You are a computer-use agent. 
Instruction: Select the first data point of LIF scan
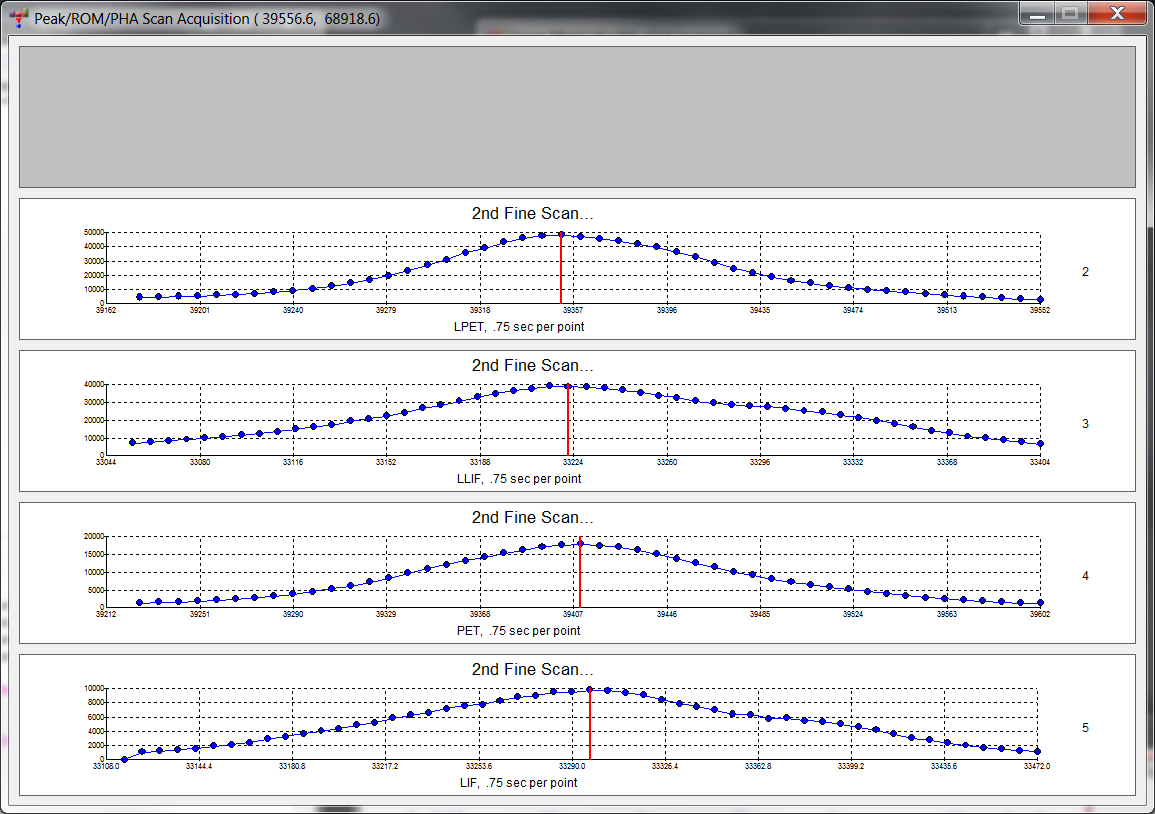pos(124,759)
